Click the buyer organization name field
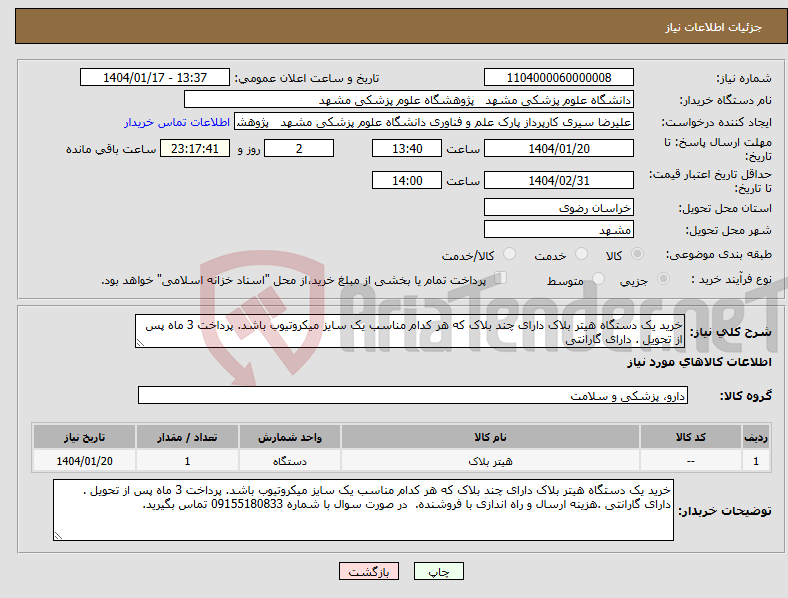This screenshot has height=598, width=788. click(409, 99)
